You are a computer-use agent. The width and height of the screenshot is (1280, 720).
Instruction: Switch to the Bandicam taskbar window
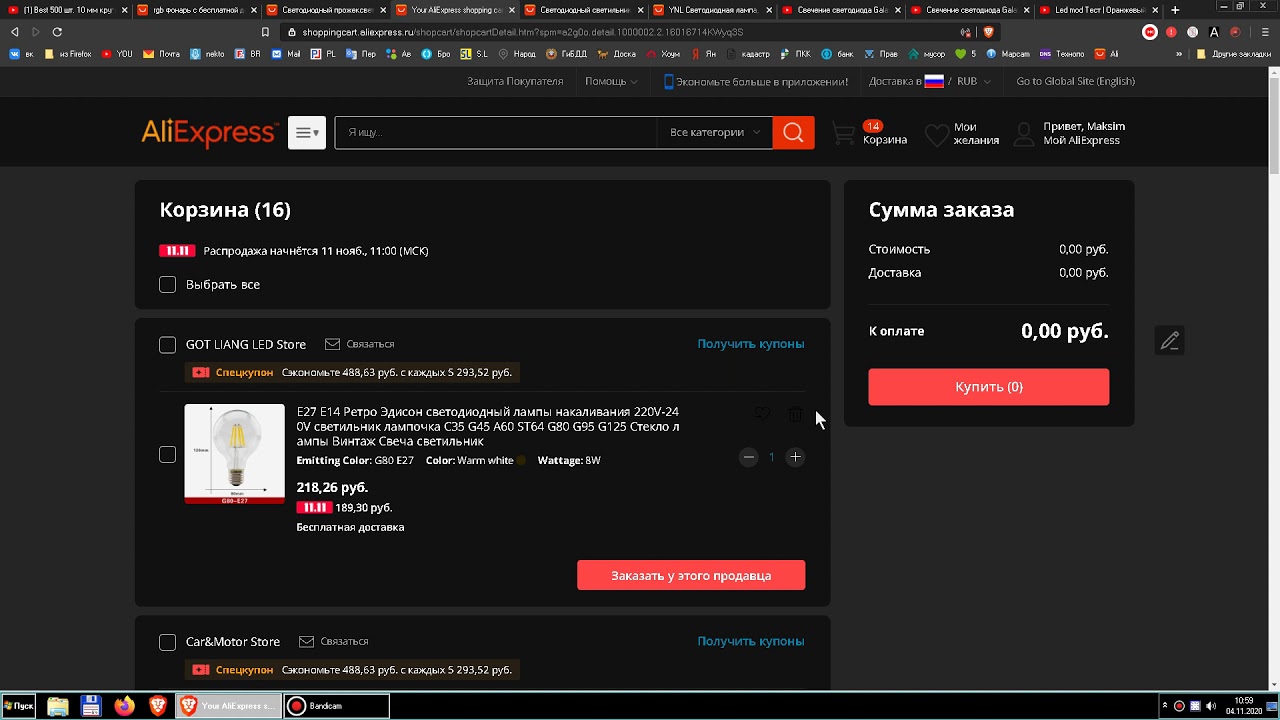[x=336, y=706]
